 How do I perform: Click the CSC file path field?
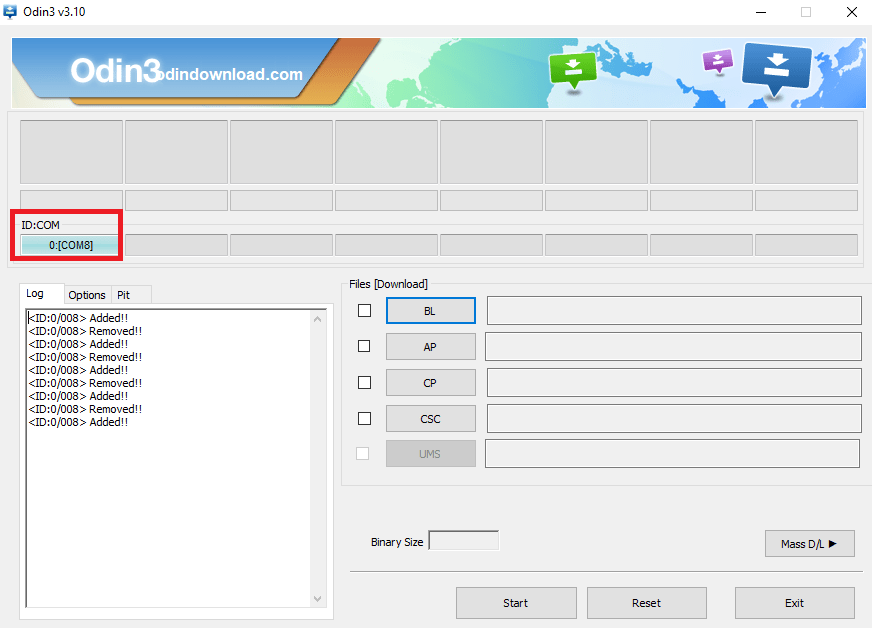674,418
